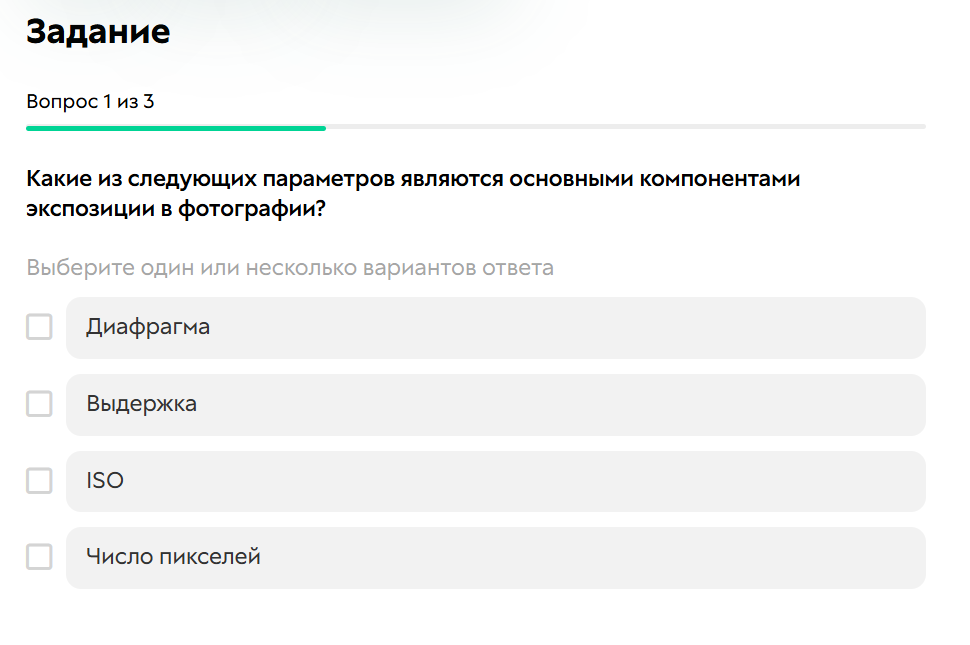
Task: Check the checkbox next to Выдержка
Action: pos(39,404)
